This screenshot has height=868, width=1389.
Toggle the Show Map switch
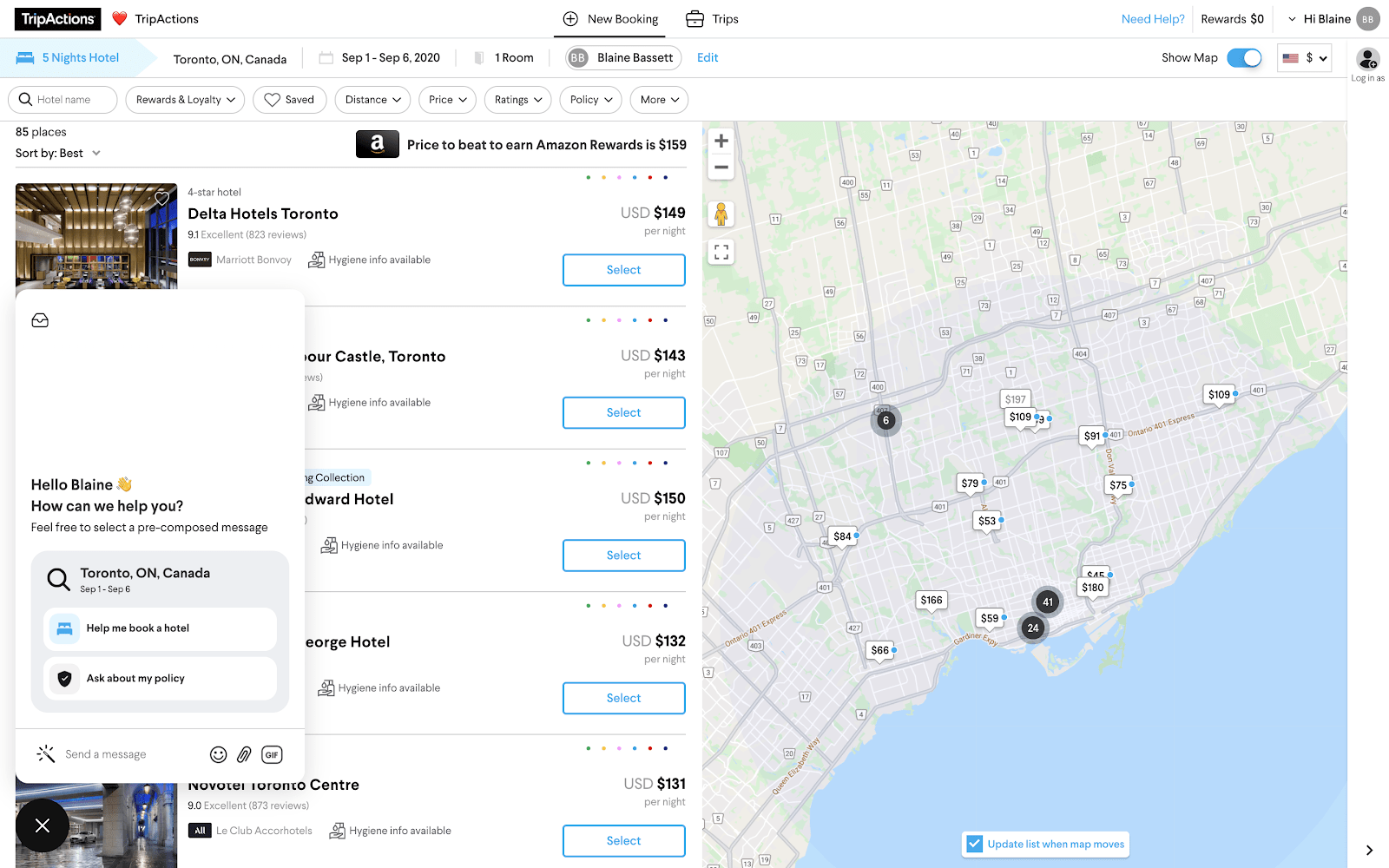[1244, 58]
